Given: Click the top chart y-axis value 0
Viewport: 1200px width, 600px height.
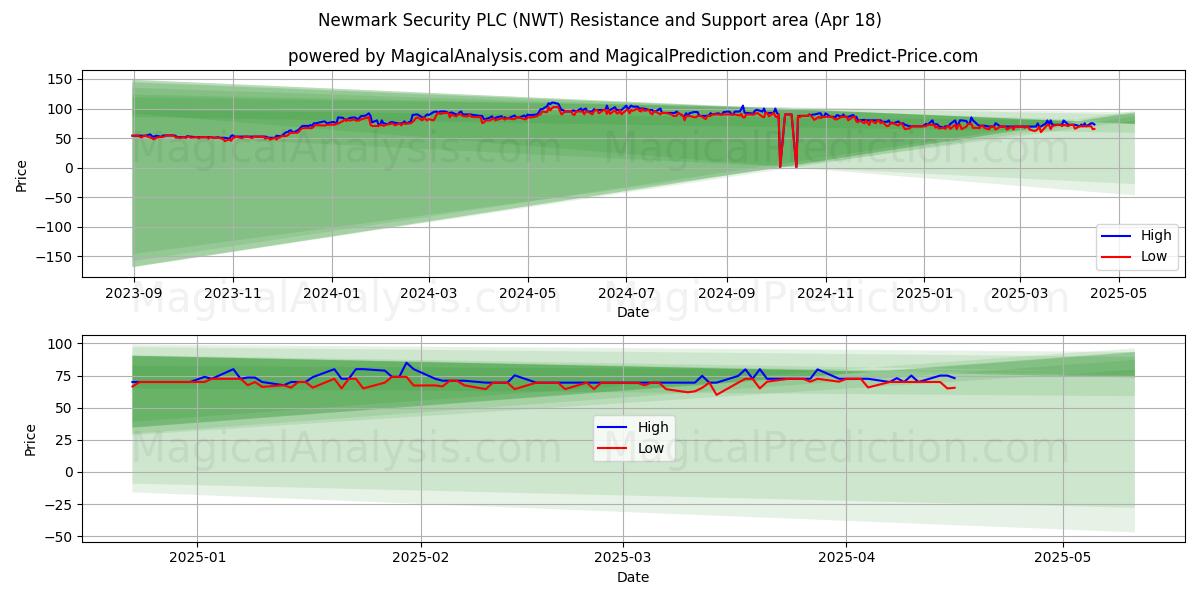Looking at the screenshot, I should (69, 168).
